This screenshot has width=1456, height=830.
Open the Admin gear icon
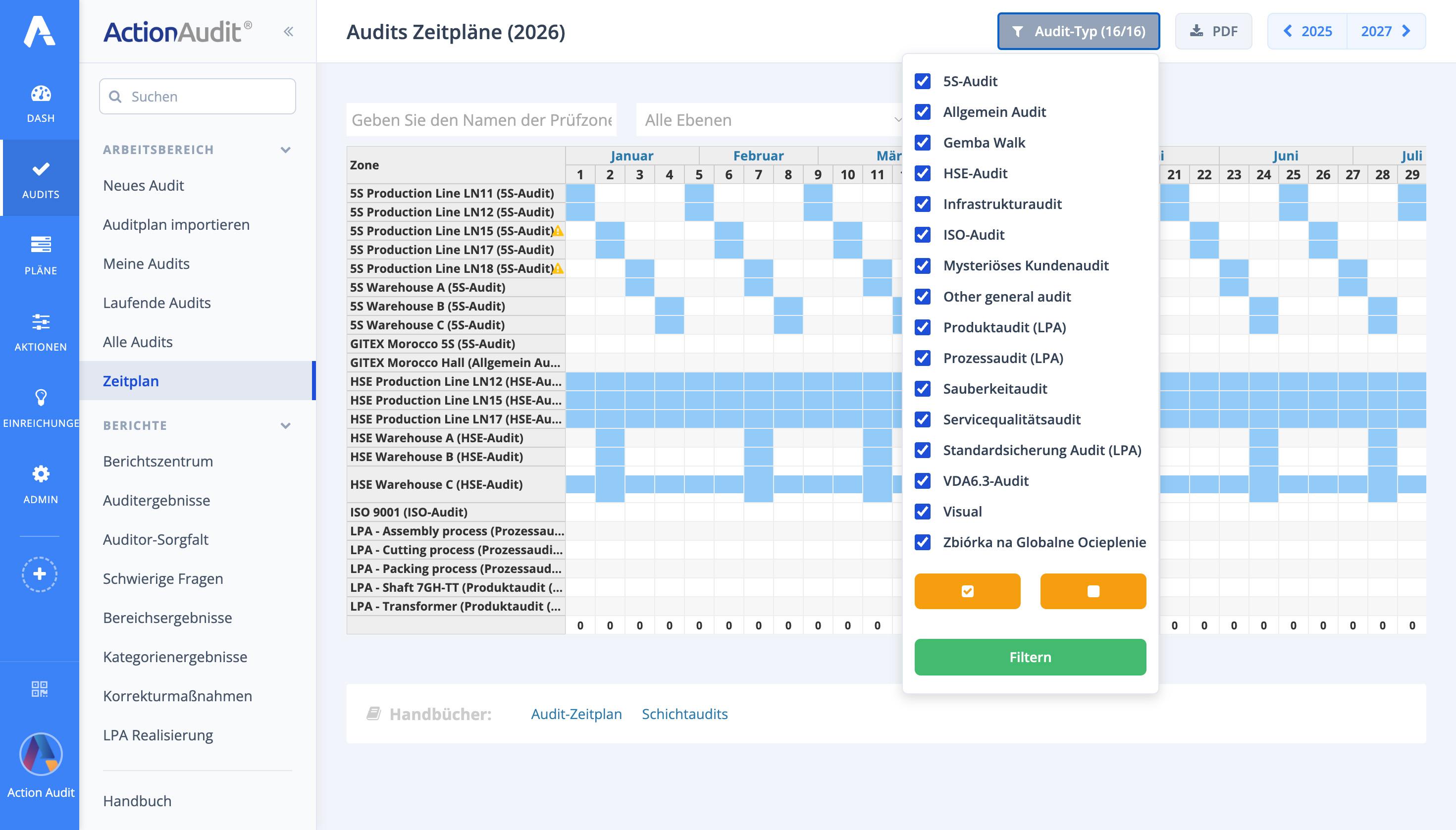click(x=41, y=474)
